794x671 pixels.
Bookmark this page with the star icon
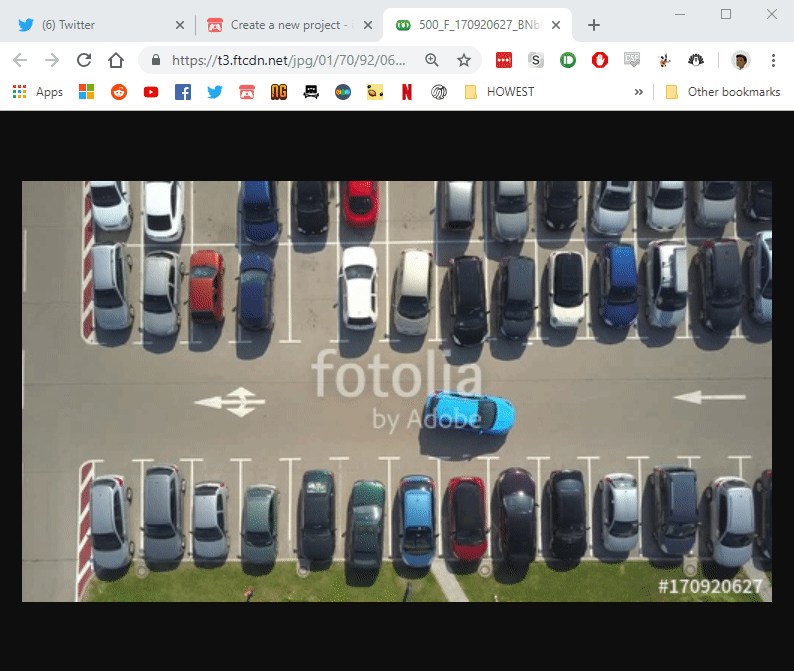pos(463,60)
